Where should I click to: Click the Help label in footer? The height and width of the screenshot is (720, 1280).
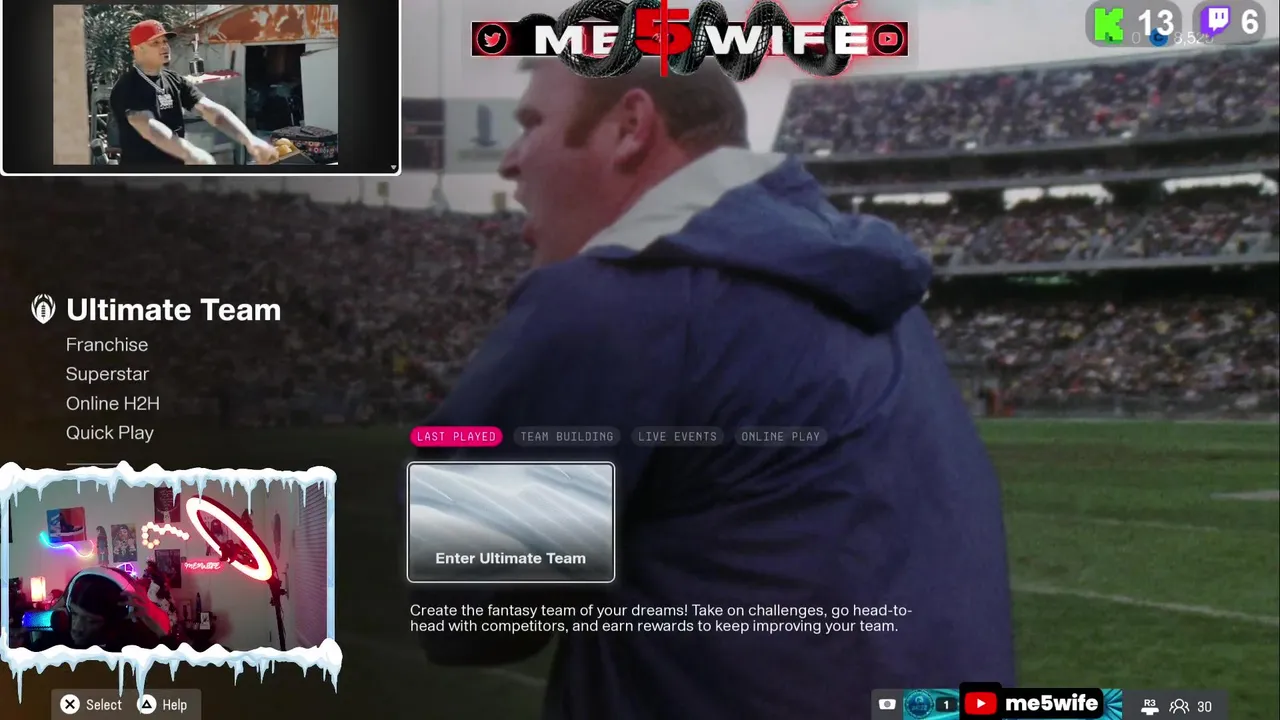(175, 705)
